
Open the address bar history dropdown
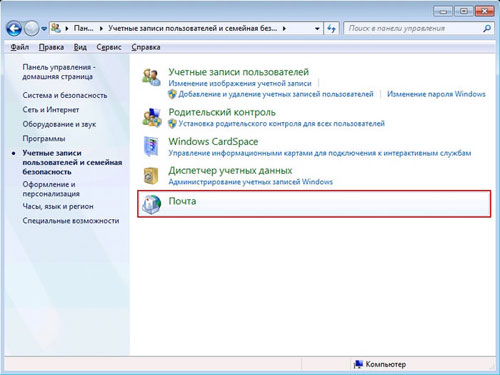coord(317,29)
